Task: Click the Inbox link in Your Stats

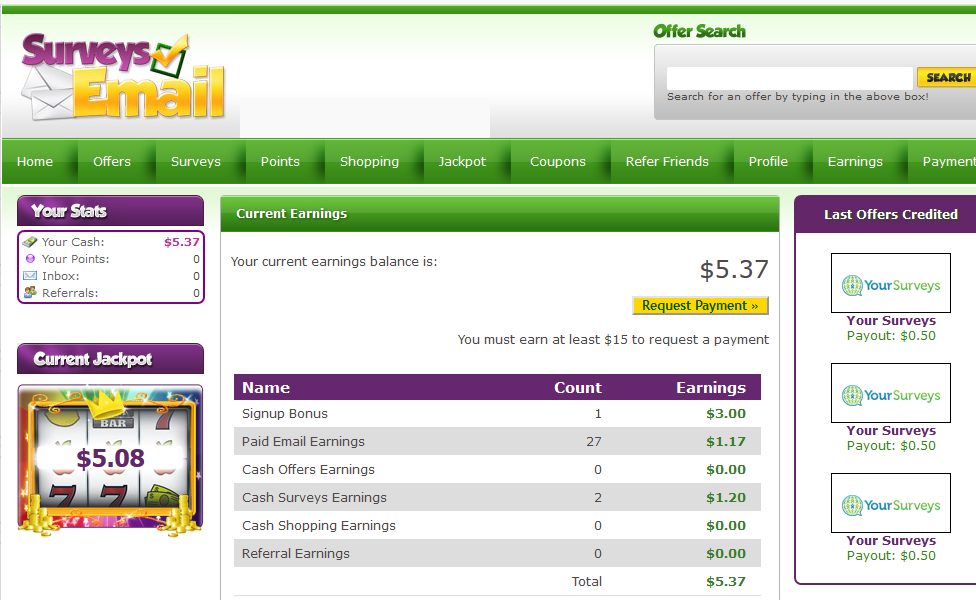Action: (61, 276)
